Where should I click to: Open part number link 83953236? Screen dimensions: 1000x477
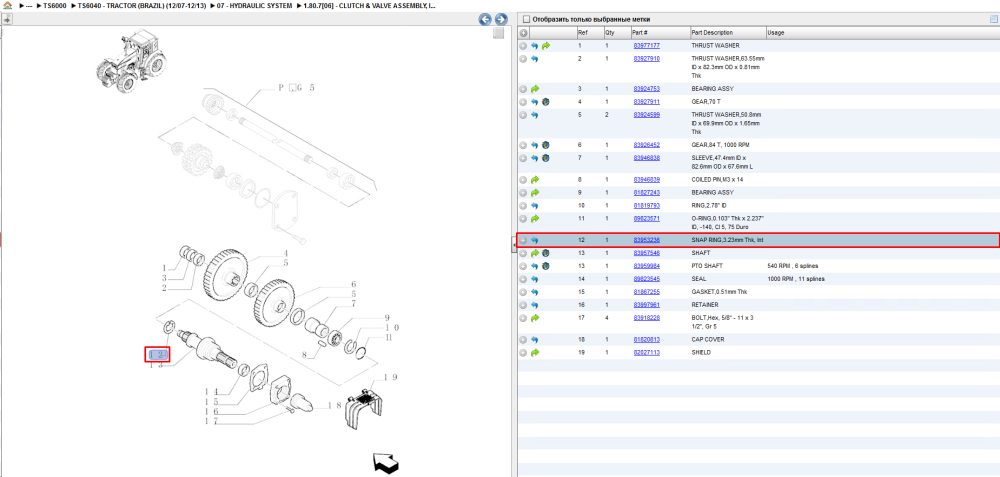coord(646,240)
